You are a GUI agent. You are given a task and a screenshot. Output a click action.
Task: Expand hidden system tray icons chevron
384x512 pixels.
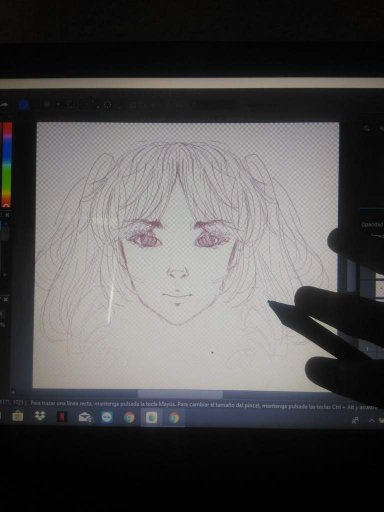click(x=372, y=420)
